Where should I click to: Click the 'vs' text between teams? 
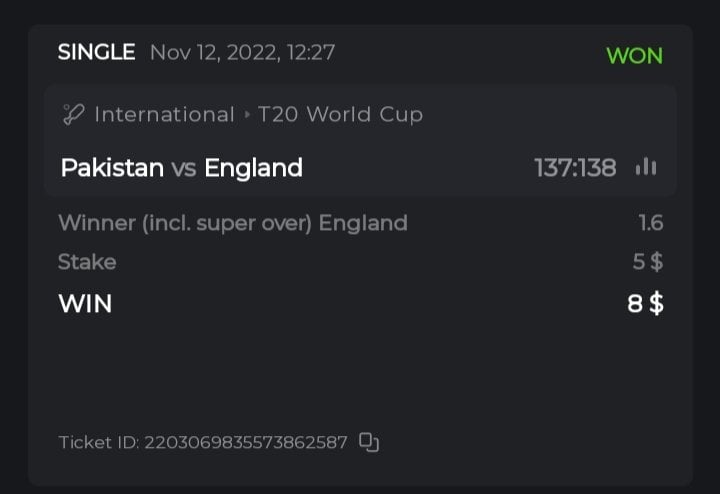click(184, 168)
